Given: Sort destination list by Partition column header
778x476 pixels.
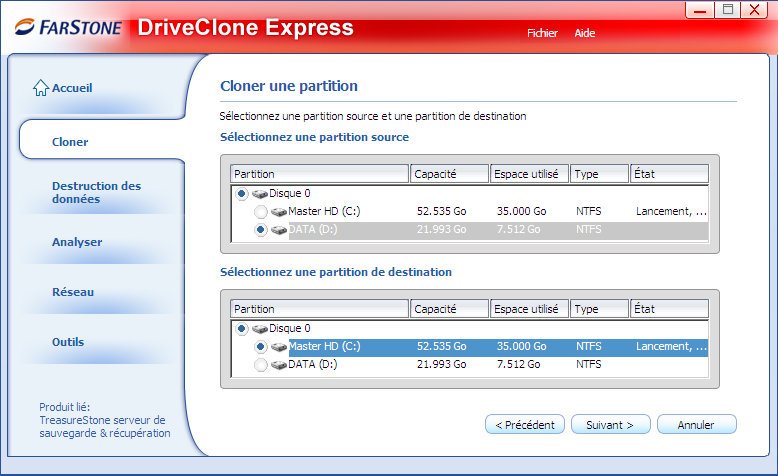Looking at the screenshot, I should pos(320,309).
